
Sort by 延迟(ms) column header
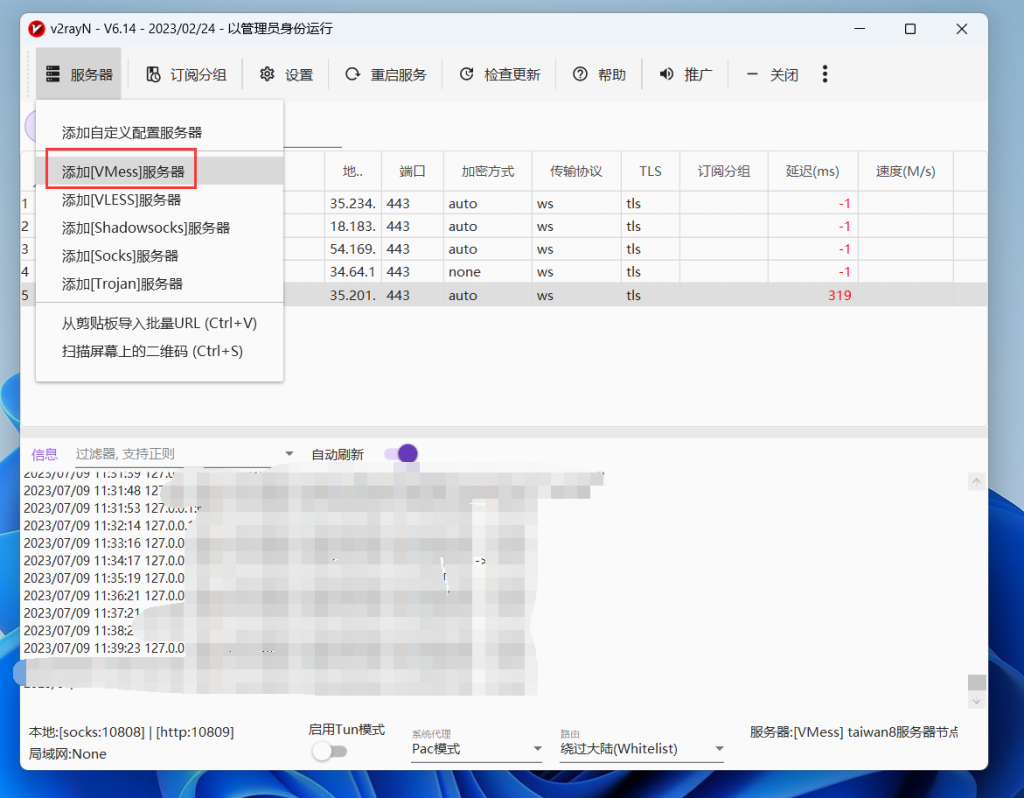point(813,171)
